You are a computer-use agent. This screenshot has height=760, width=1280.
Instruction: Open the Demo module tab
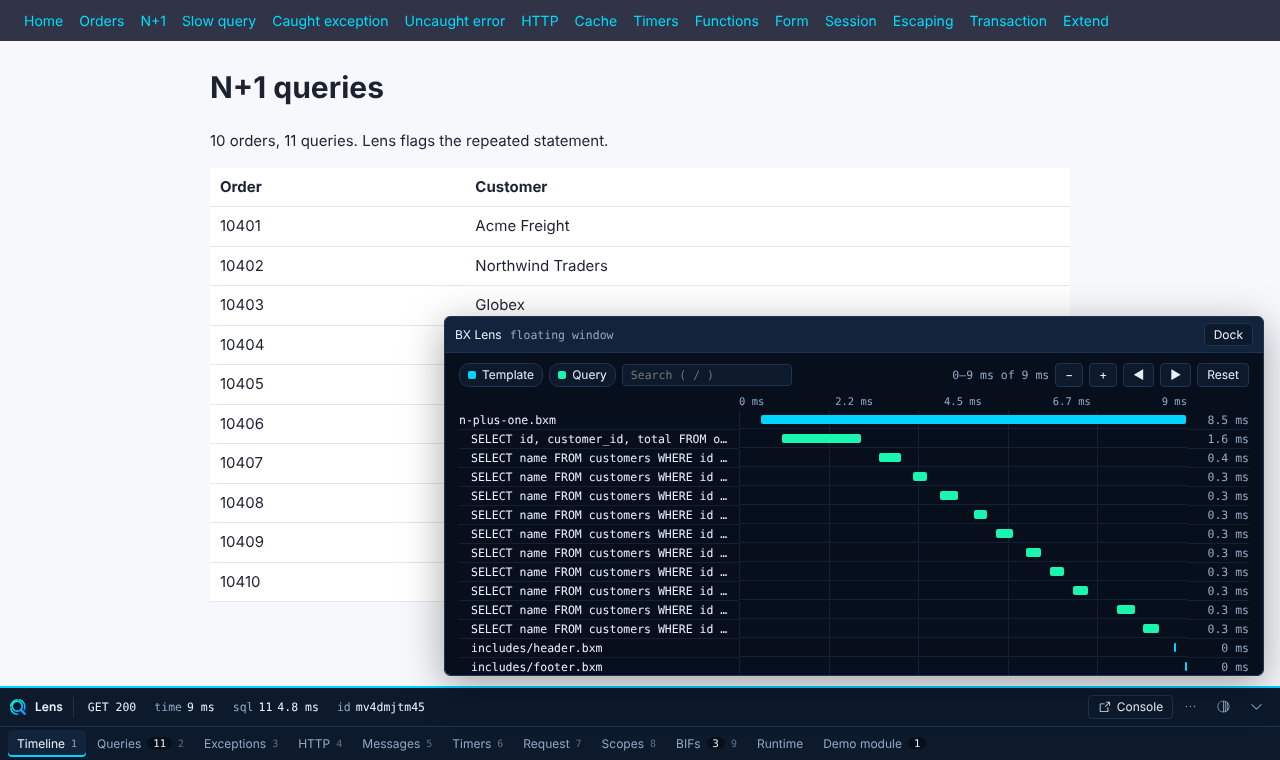coord(873,744)
